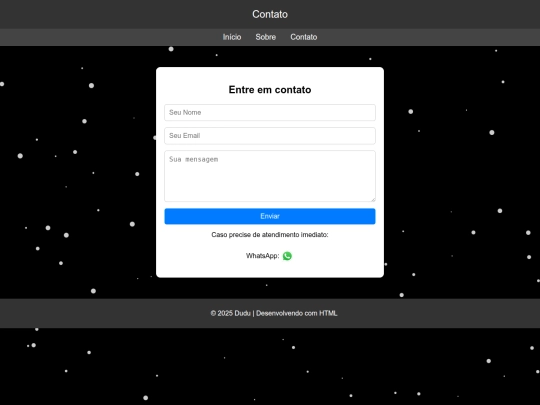The width and height of the screenshot is (540, 405).
Task: Click the Entre em contato heading
Action: [270, 90]
